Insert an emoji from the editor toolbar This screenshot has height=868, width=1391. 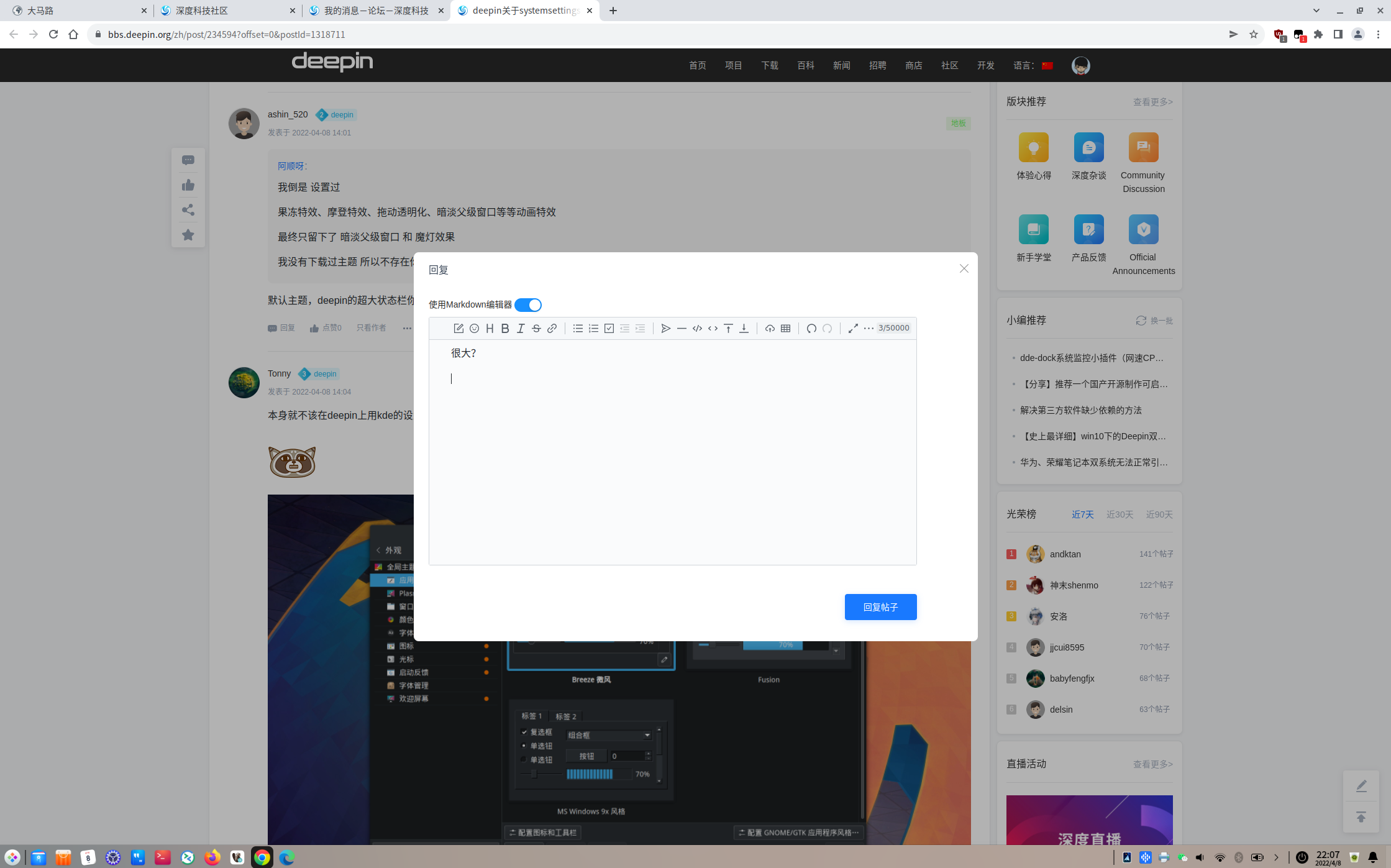(474, 328)
